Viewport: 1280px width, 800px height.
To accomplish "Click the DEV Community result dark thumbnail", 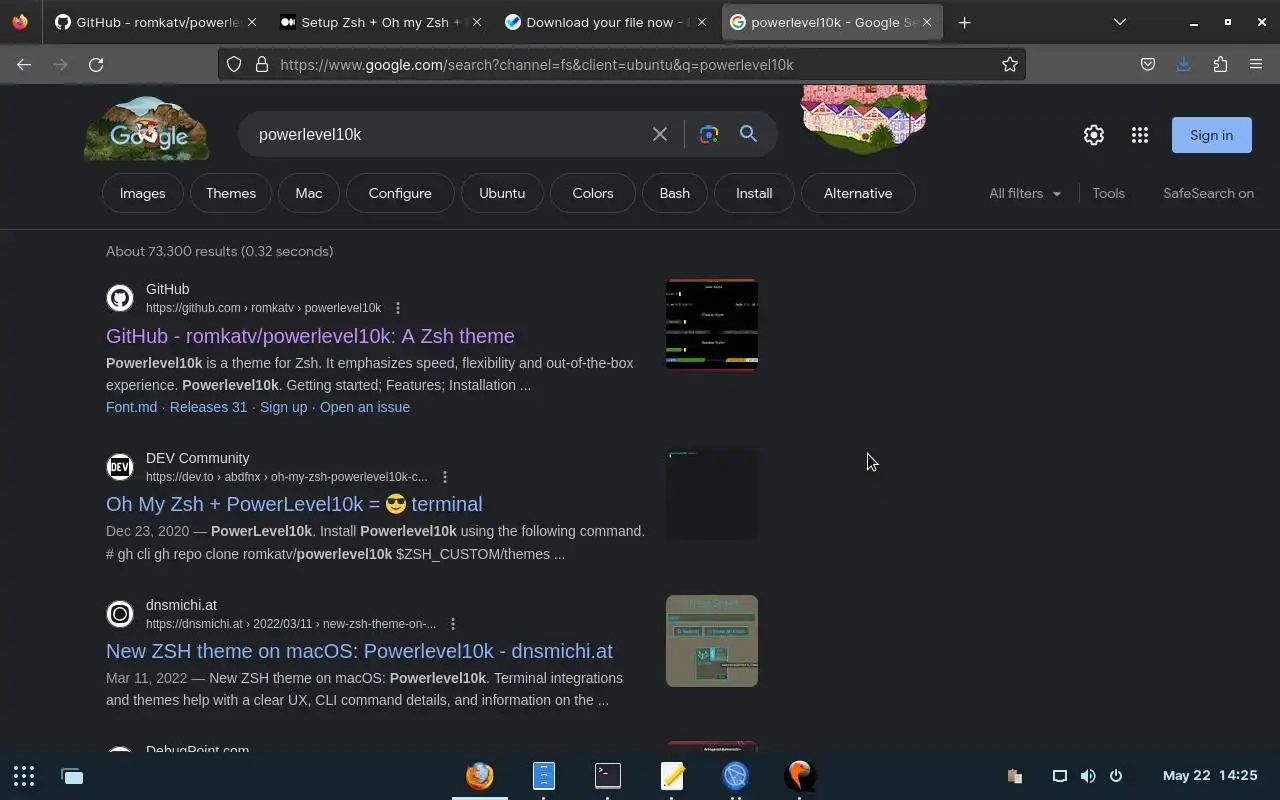I will (x=712, y=494).
